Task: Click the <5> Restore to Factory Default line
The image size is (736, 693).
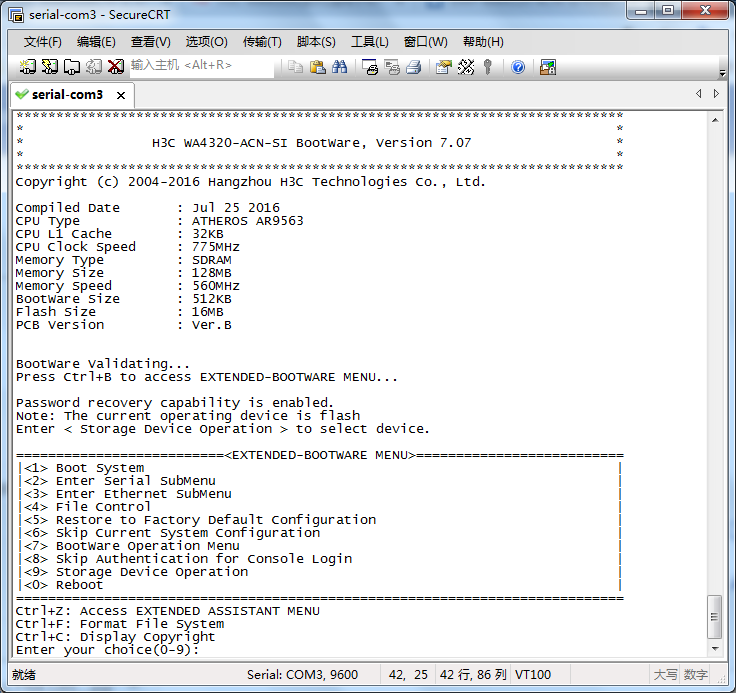Action: tap(200, 520)
